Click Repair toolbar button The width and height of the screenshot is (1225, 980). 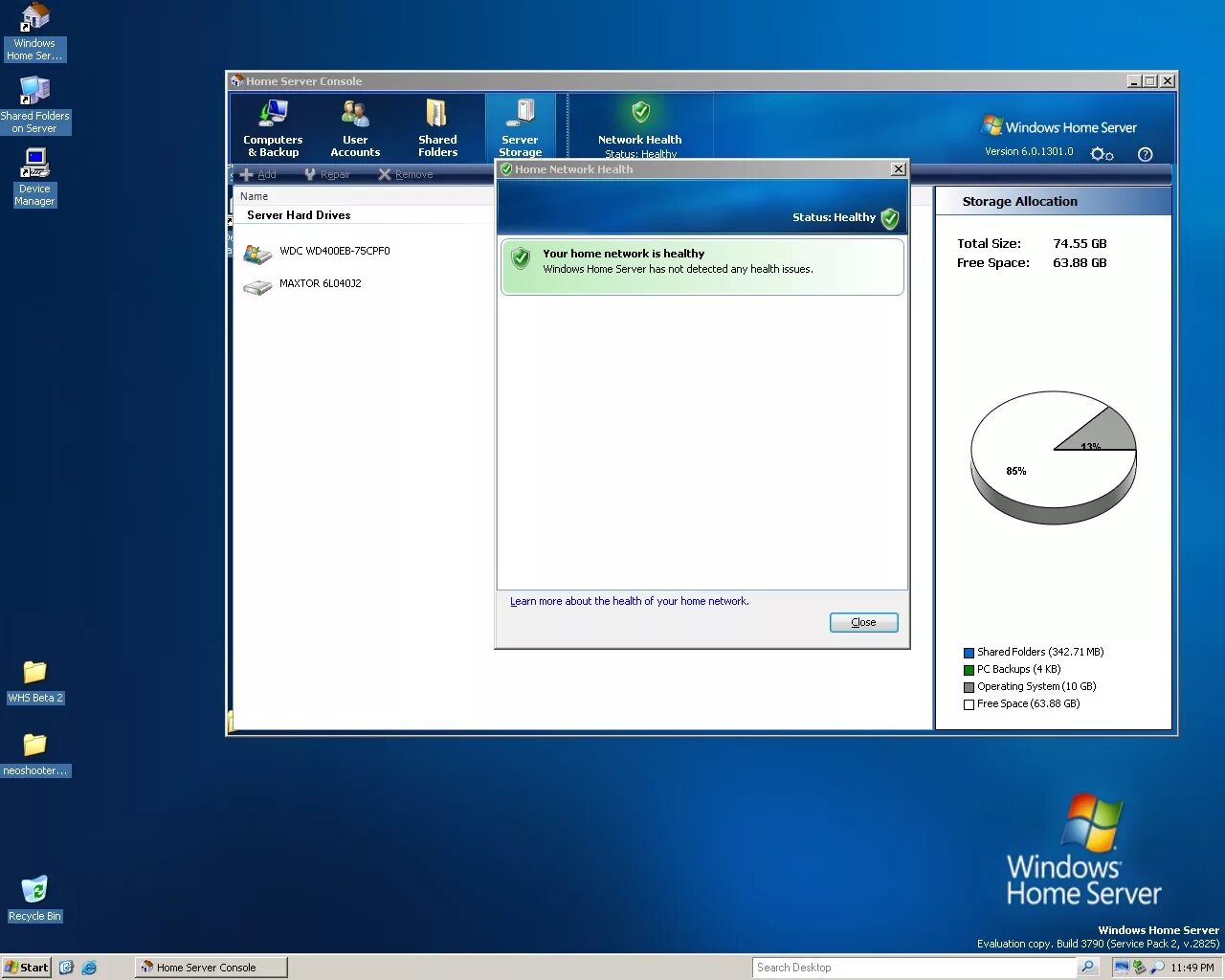pos(326,174)
